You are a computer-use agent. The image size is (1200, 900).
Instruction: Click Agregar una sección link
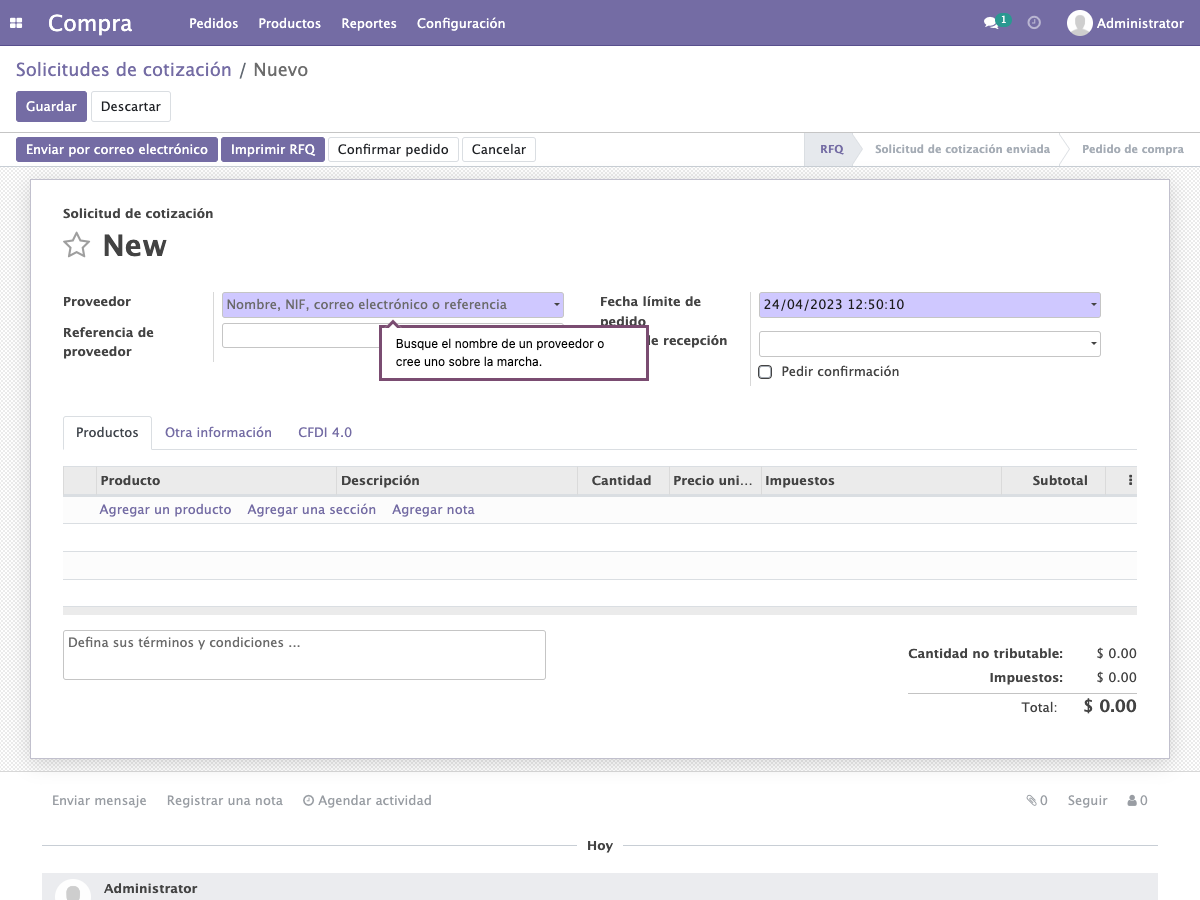click(x=312, y=510)
